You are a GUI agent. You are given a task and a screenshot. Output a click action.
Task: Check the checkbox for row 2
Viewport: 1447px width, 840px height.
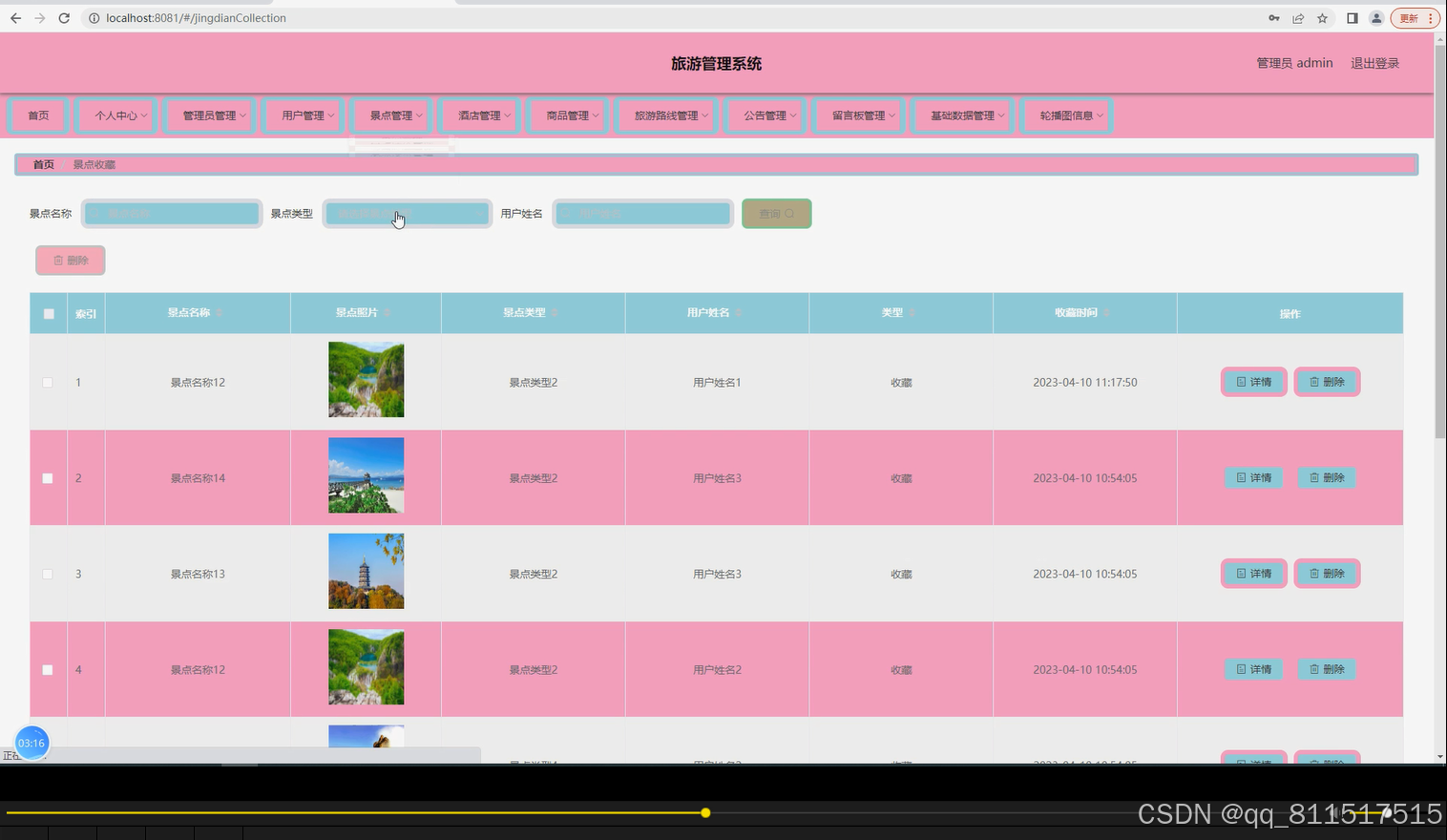pos(48,477)
